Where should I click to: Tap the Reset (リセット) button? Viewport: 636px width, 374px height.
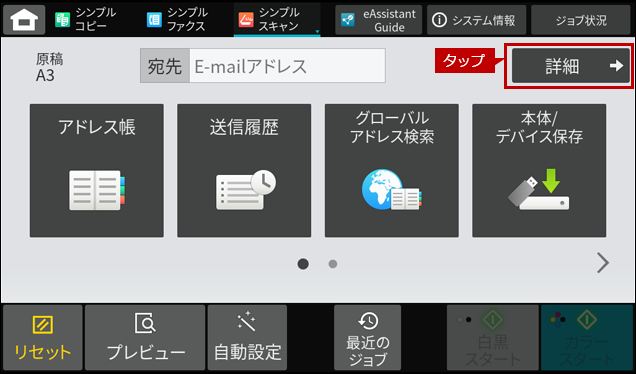pos(43,337)
